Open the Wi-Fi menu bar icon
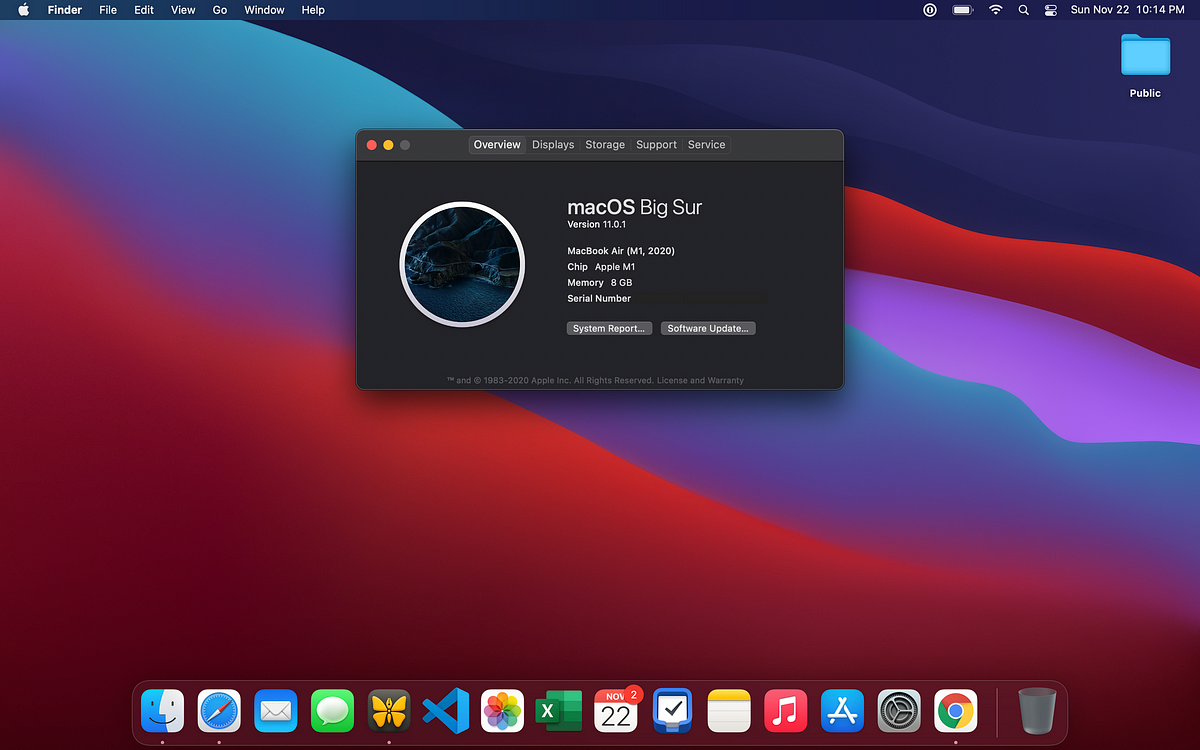The image size is (1200, 750). tap(995, 10)
